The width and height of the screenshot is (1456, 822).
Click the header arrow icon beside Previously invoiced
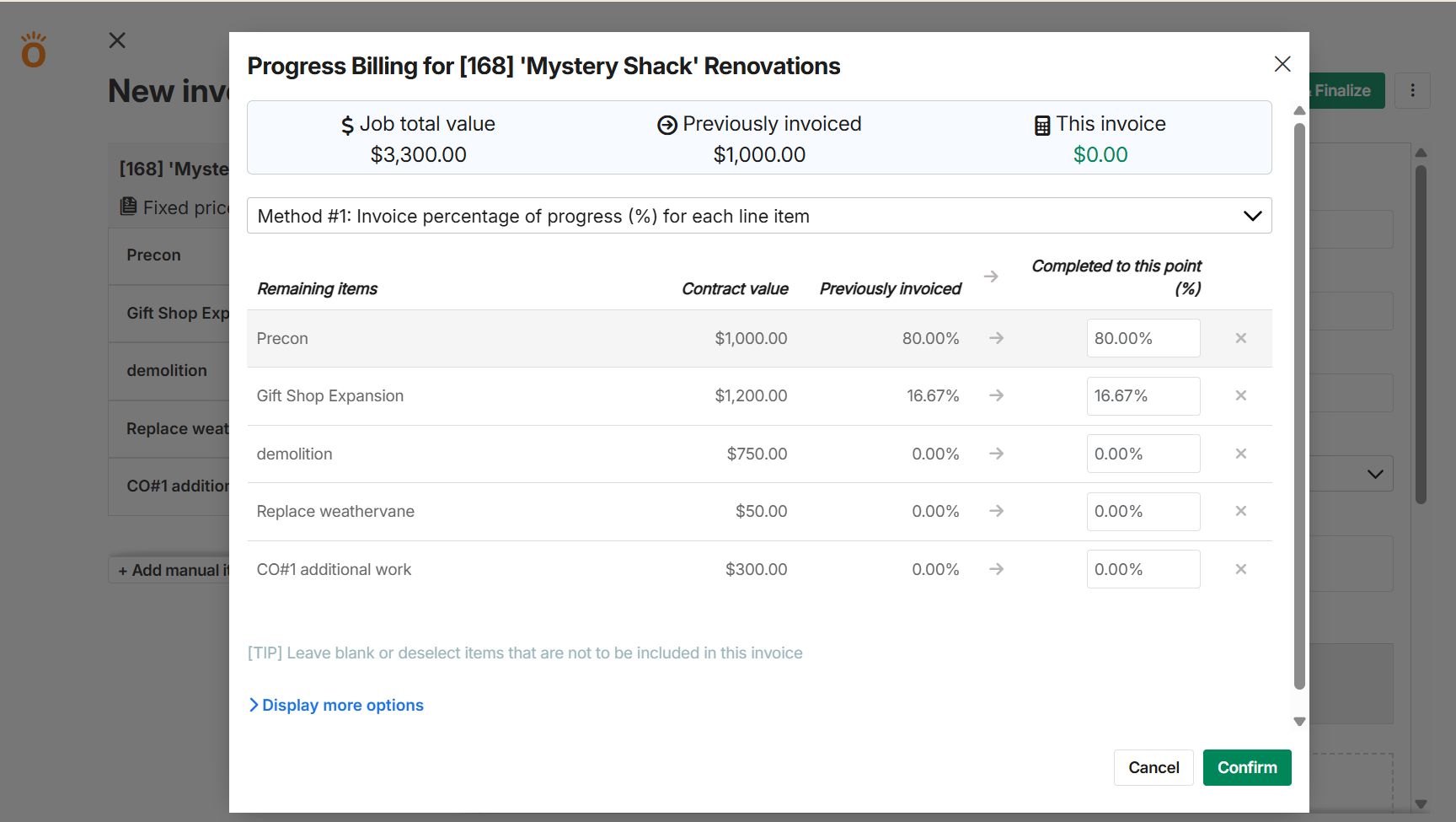point(991,277)
